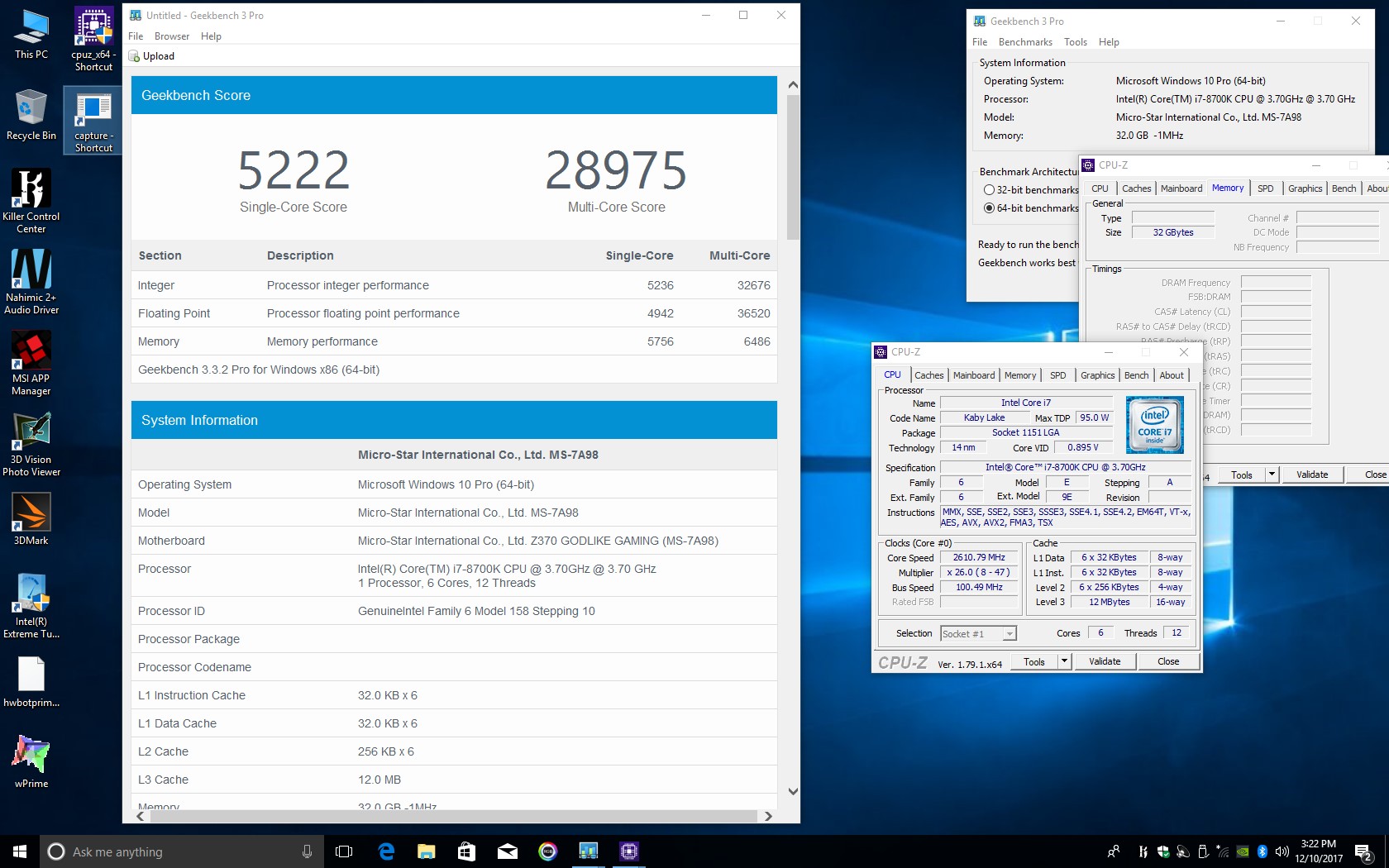Switch to Graphics tab in front CPU-Z
The width and height of the screenshot is (1389, 868).
coord(1097,375)
